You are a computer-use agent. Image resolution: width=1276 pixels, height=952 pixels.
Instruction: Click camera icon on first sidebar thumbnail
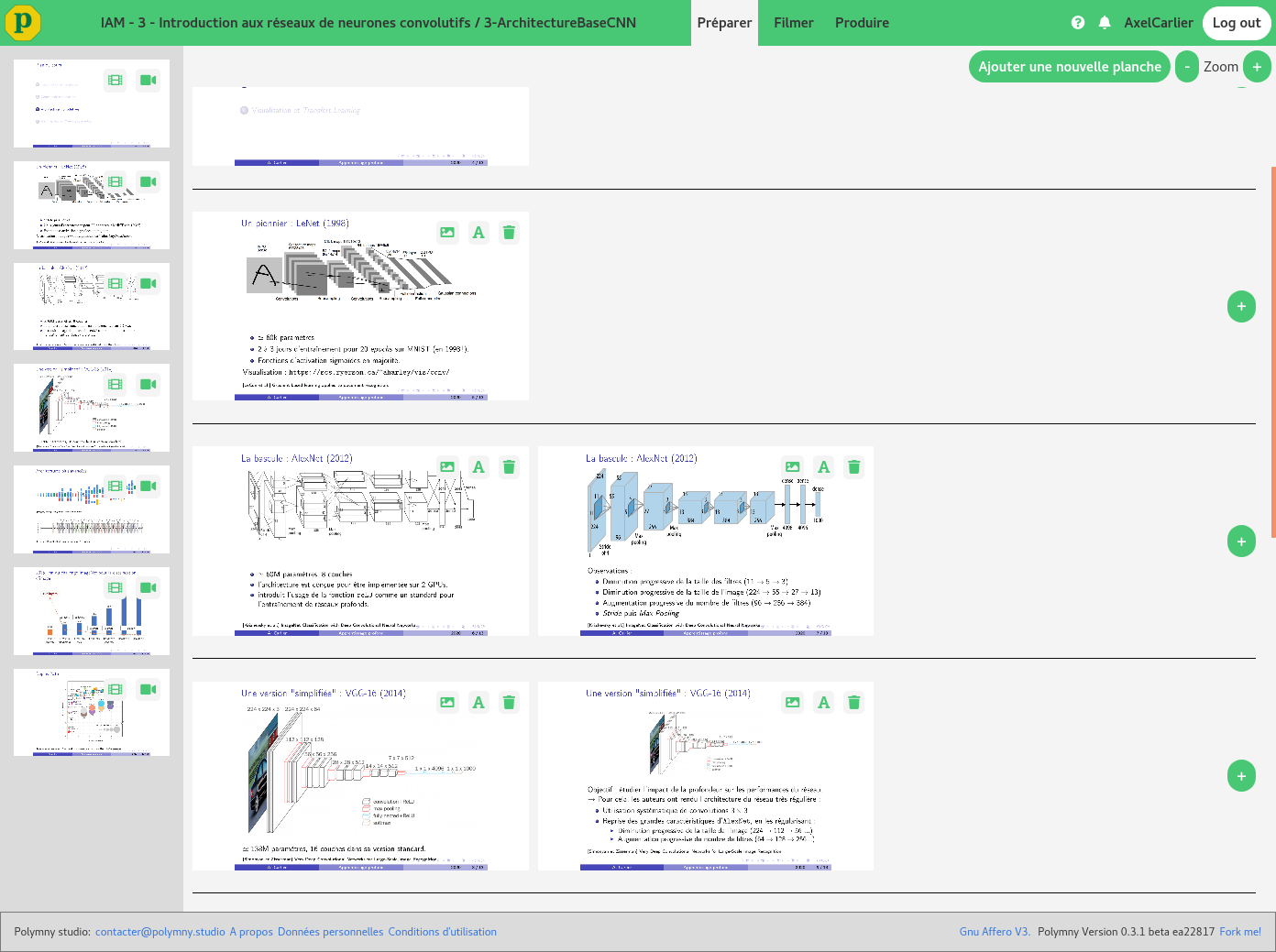pyautogui.click(x=148, y=81)
